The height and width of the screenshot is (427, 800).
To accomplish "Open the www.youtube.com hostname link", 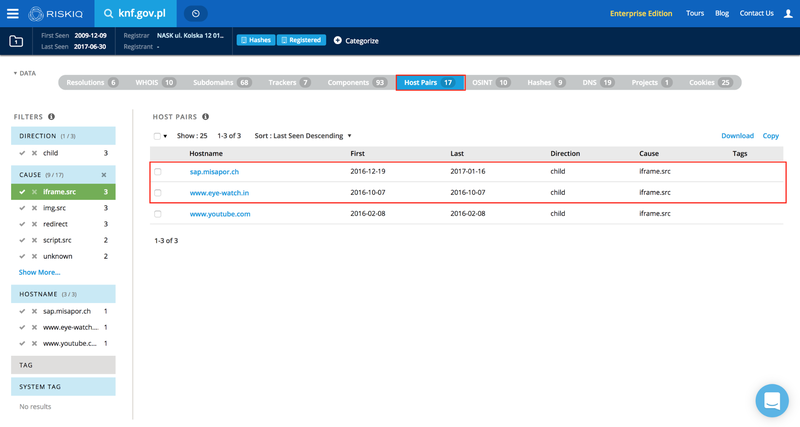I will pos(220,214).
